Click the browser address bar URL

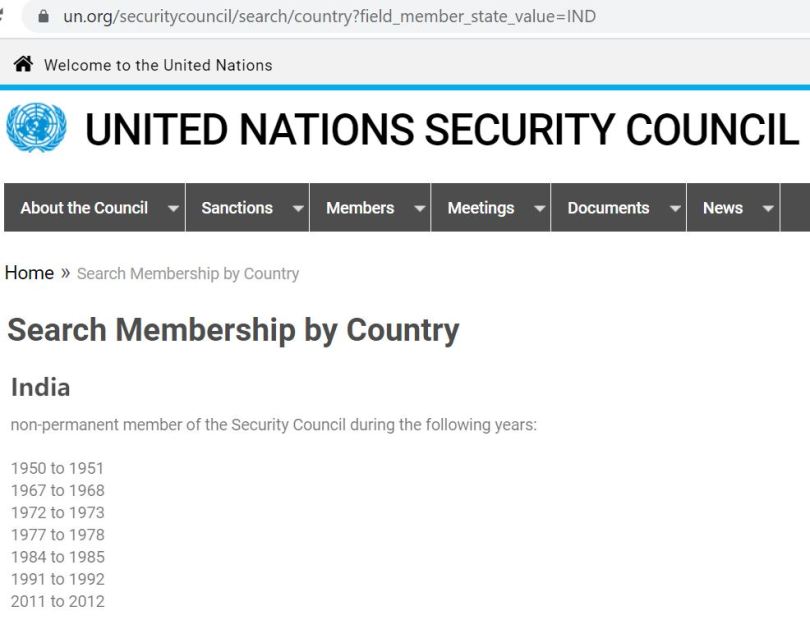pyautogui.click(x=330, y=16)
